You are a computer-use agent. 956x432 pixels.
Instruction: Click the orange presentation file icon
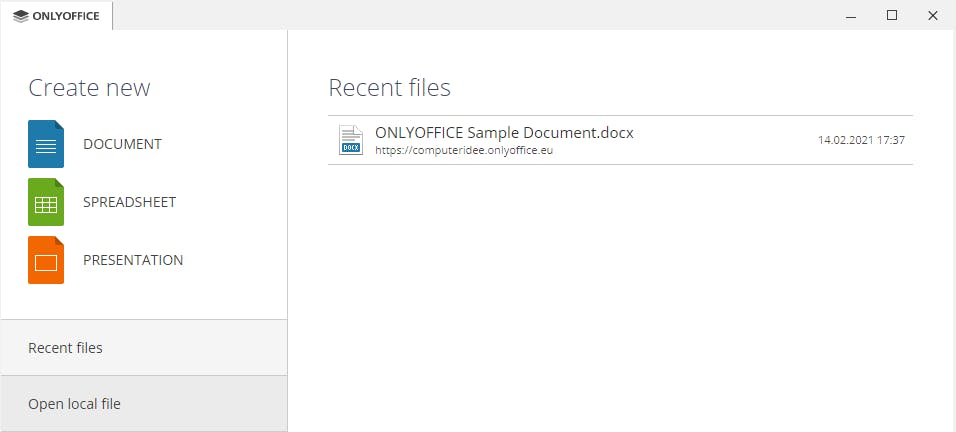click(x=46, y=260)
